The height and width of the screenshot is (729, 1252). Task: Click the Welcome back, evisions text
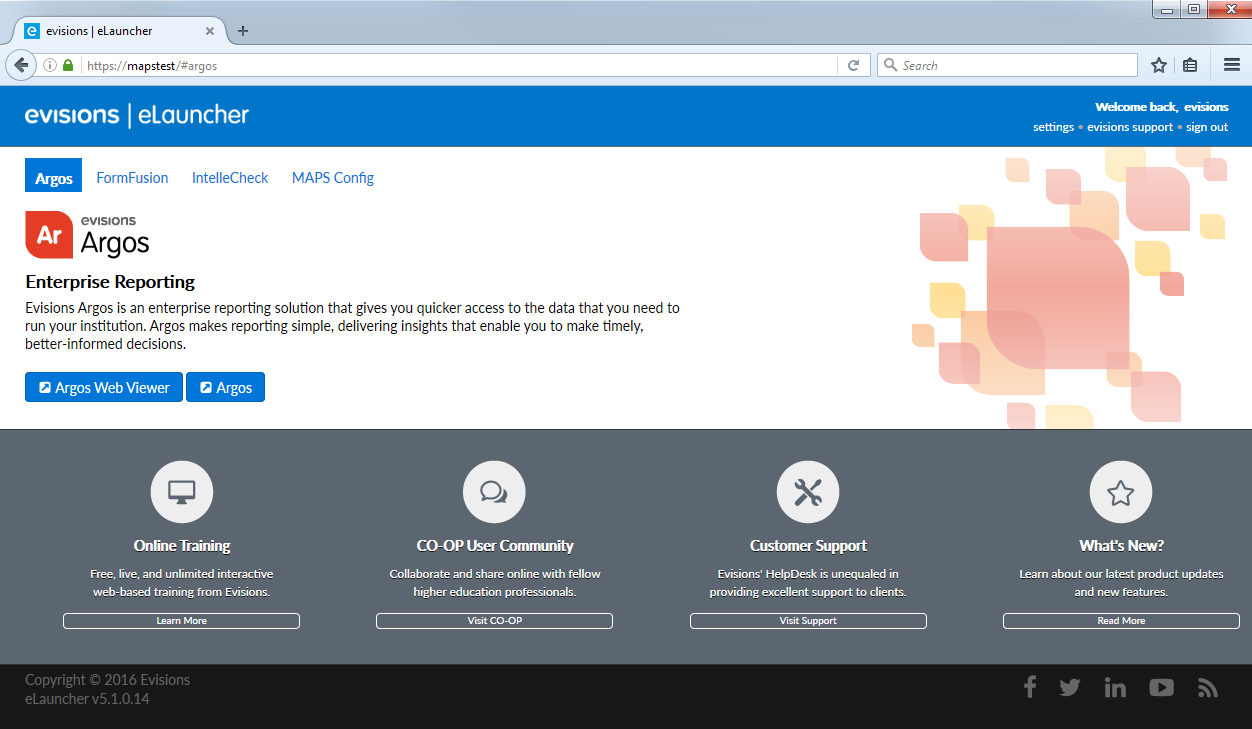(1161, 107)
